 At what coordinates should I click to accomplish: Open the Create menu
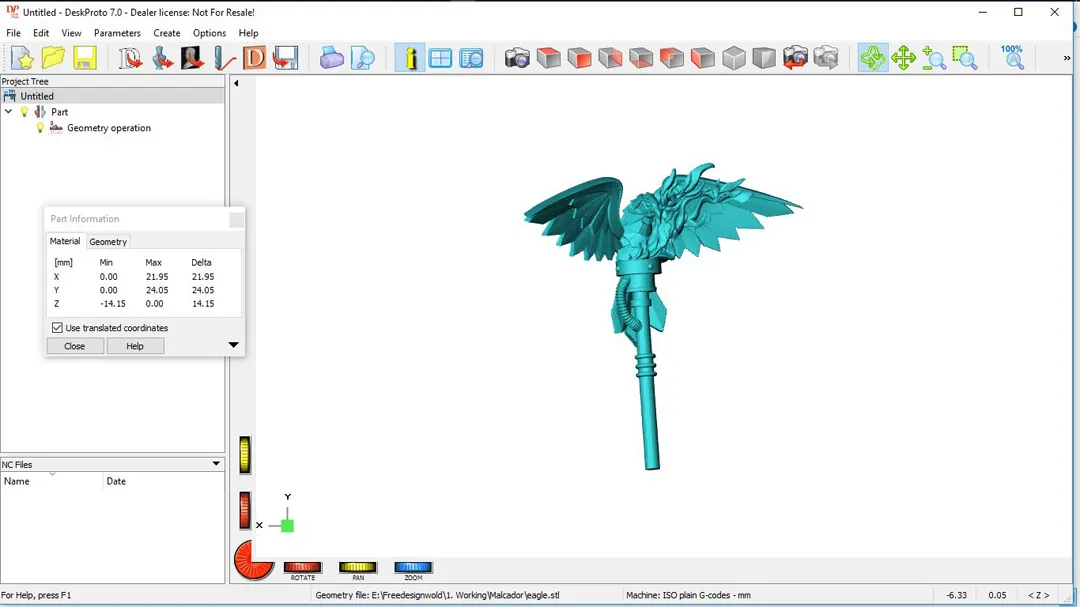click(167, 33)
